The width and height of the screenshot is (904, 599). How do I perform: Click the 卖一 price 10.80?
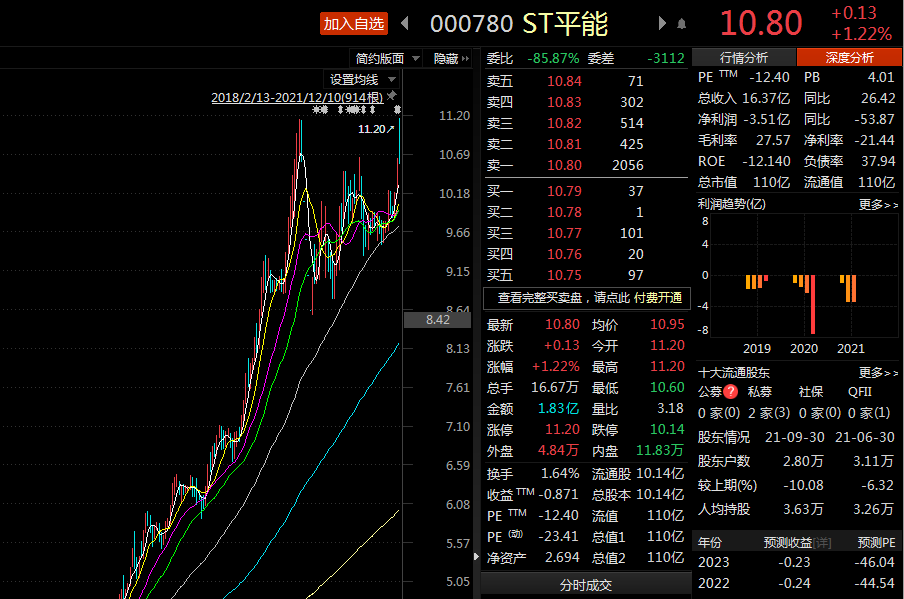pyautogui.click(x=564, y=165)
